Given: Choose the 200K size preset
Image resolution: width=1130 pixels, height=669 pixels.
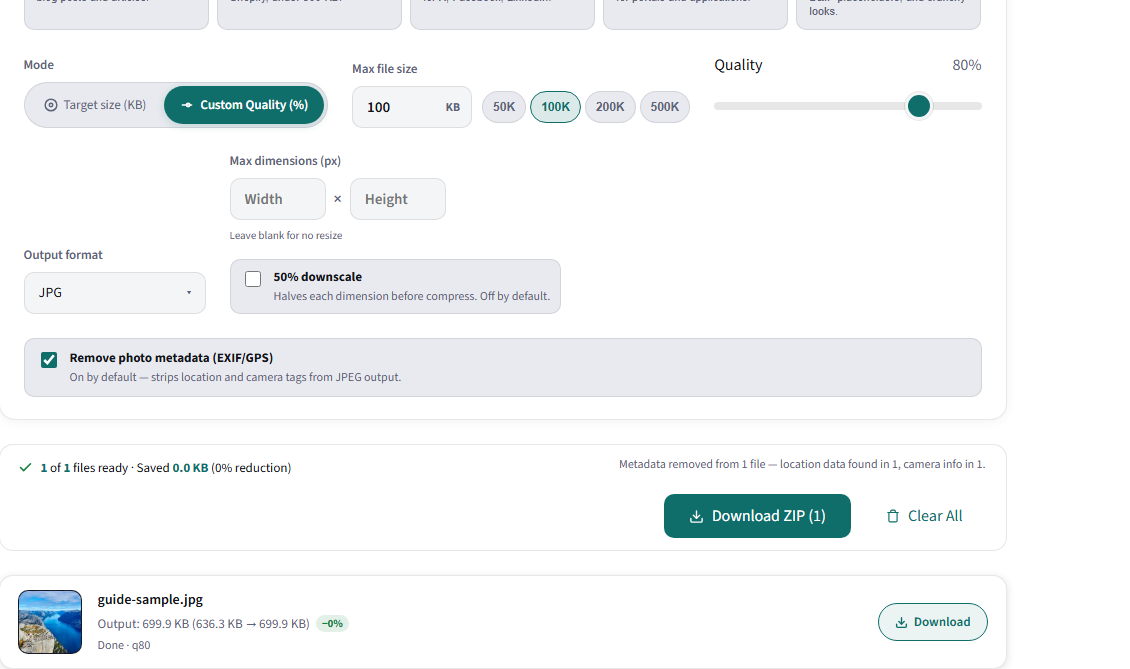Looking at the screenshot, I should (610, 107).
